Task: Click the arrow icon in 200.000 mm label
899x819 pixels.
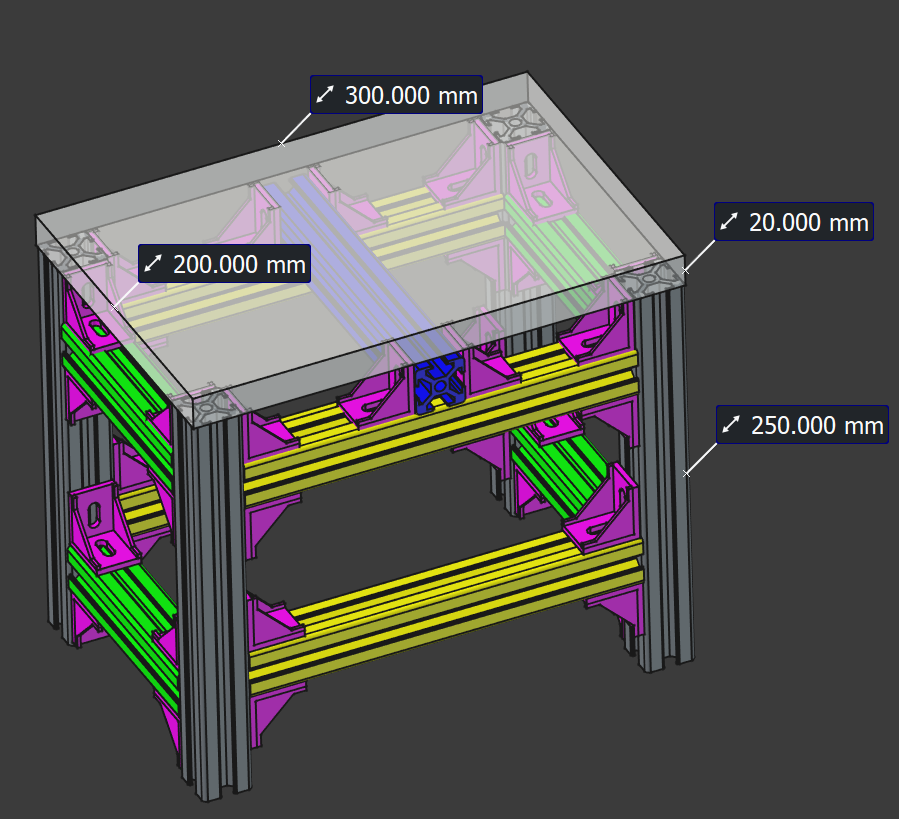Action: [x=153, y=264]
